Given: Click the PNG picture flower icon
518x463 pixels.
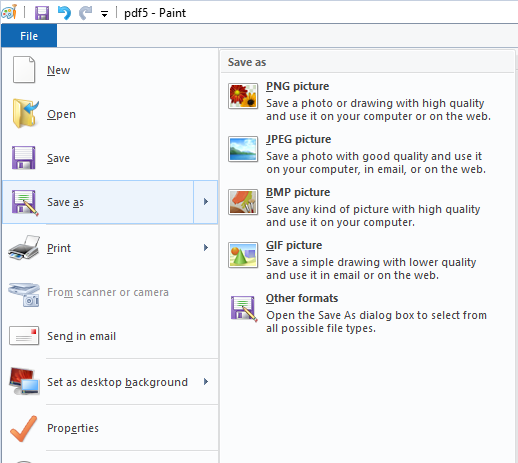Looking at the screenshot, I should (243, 96).
